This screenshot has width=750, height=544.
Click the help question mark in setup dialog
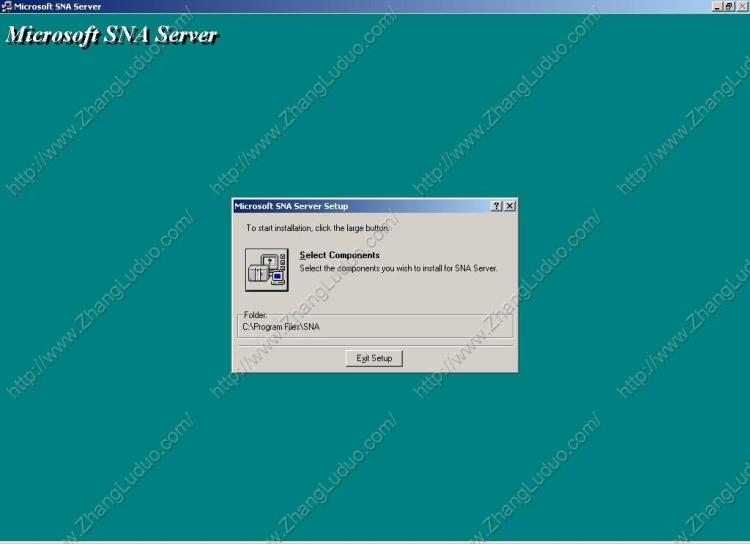[x=496, y=206]
